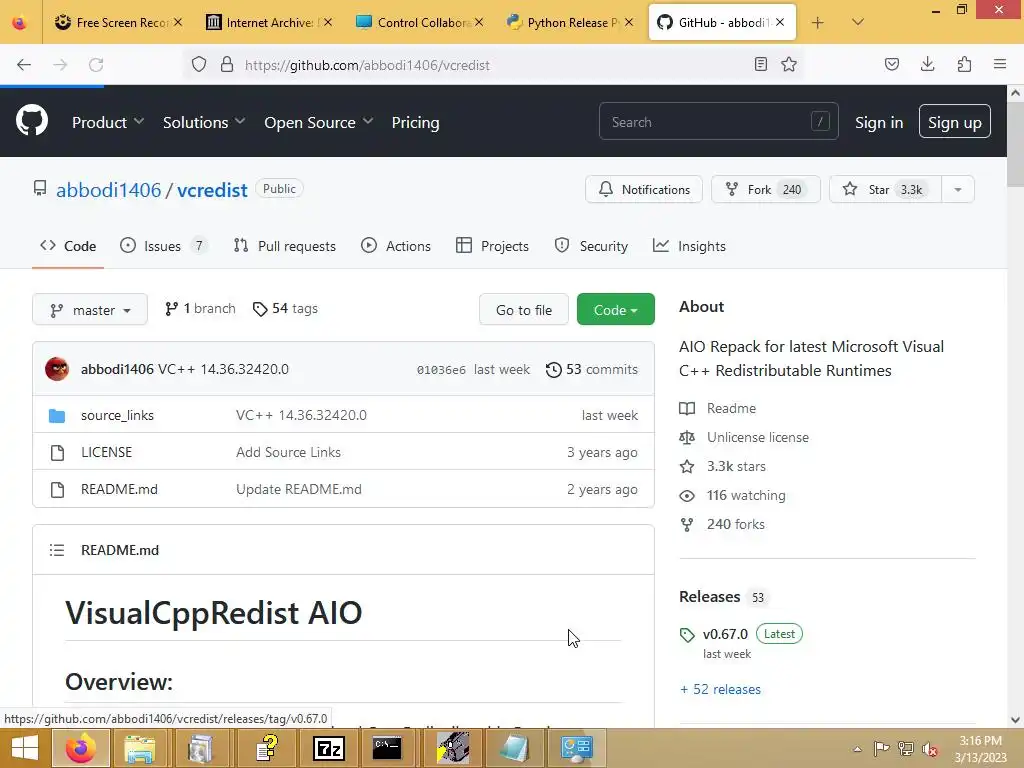Click the commit hash 01036e6
Viewport: 1024px width, 768px height.
coord(441,370)
